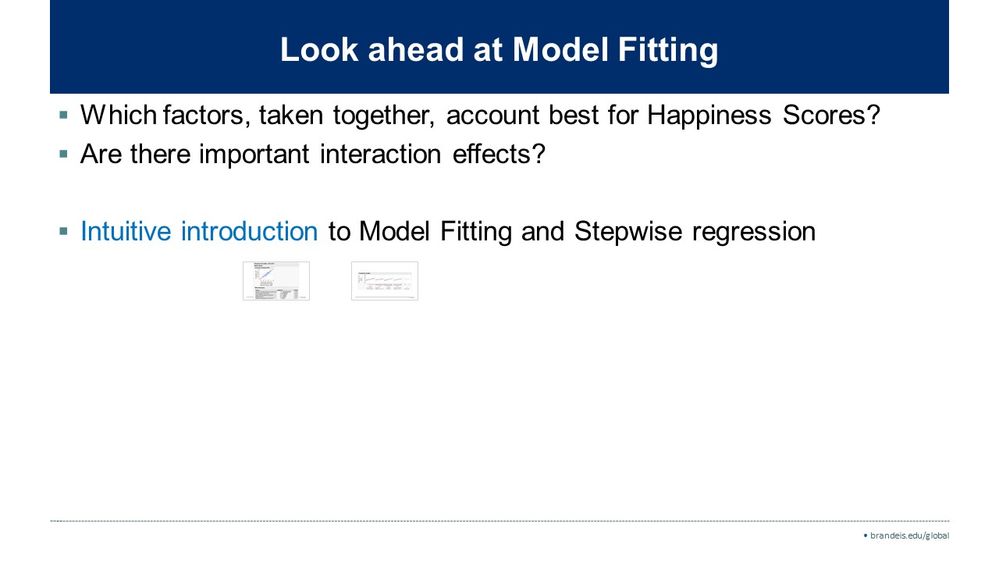Click the 'Look ahead at Model Fitting' title
Screen dimensions: 999x562
pyautogui.click(x=498, y=50)
